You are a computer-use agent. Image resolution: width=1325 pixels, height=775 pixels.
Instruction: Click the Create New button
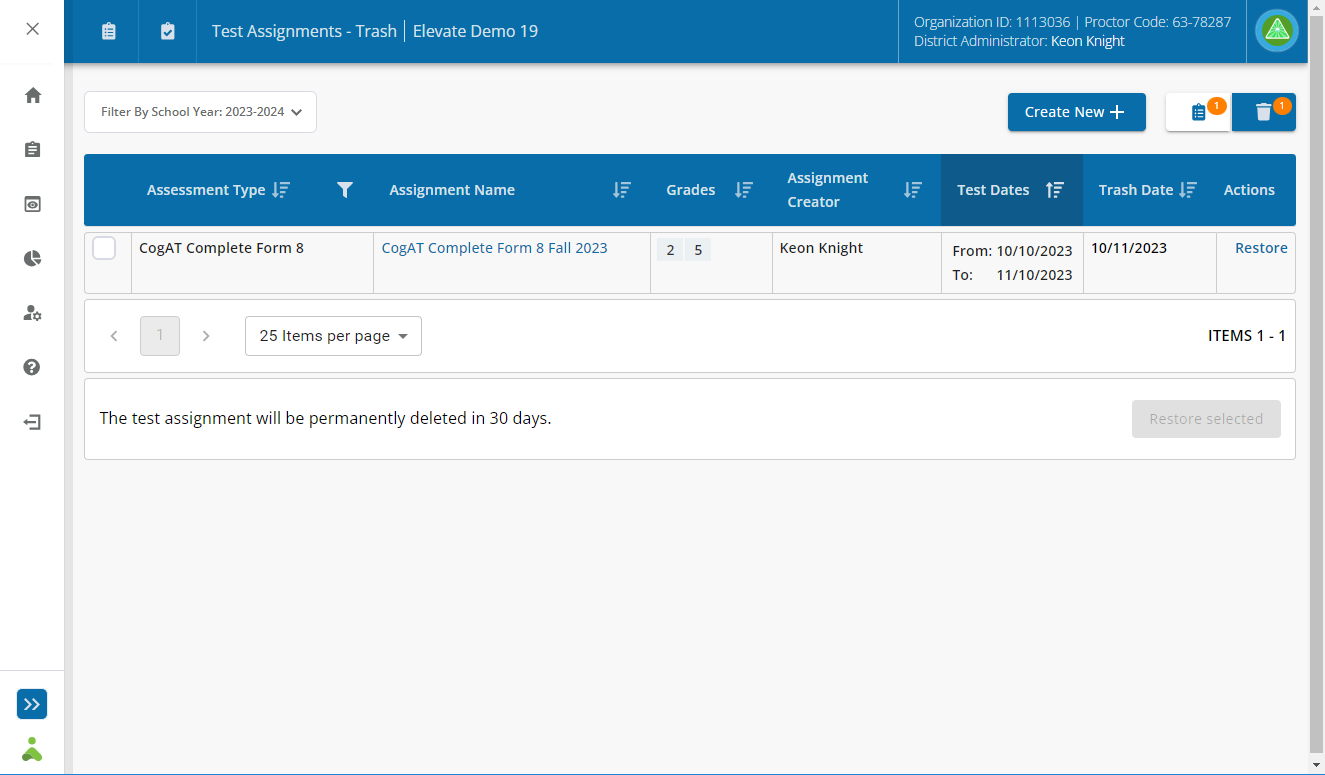point(1076,112)
